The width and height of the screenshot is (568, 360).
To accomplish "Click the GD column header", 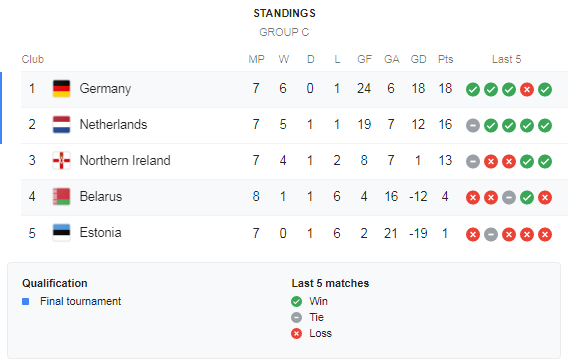I will 418,59.
